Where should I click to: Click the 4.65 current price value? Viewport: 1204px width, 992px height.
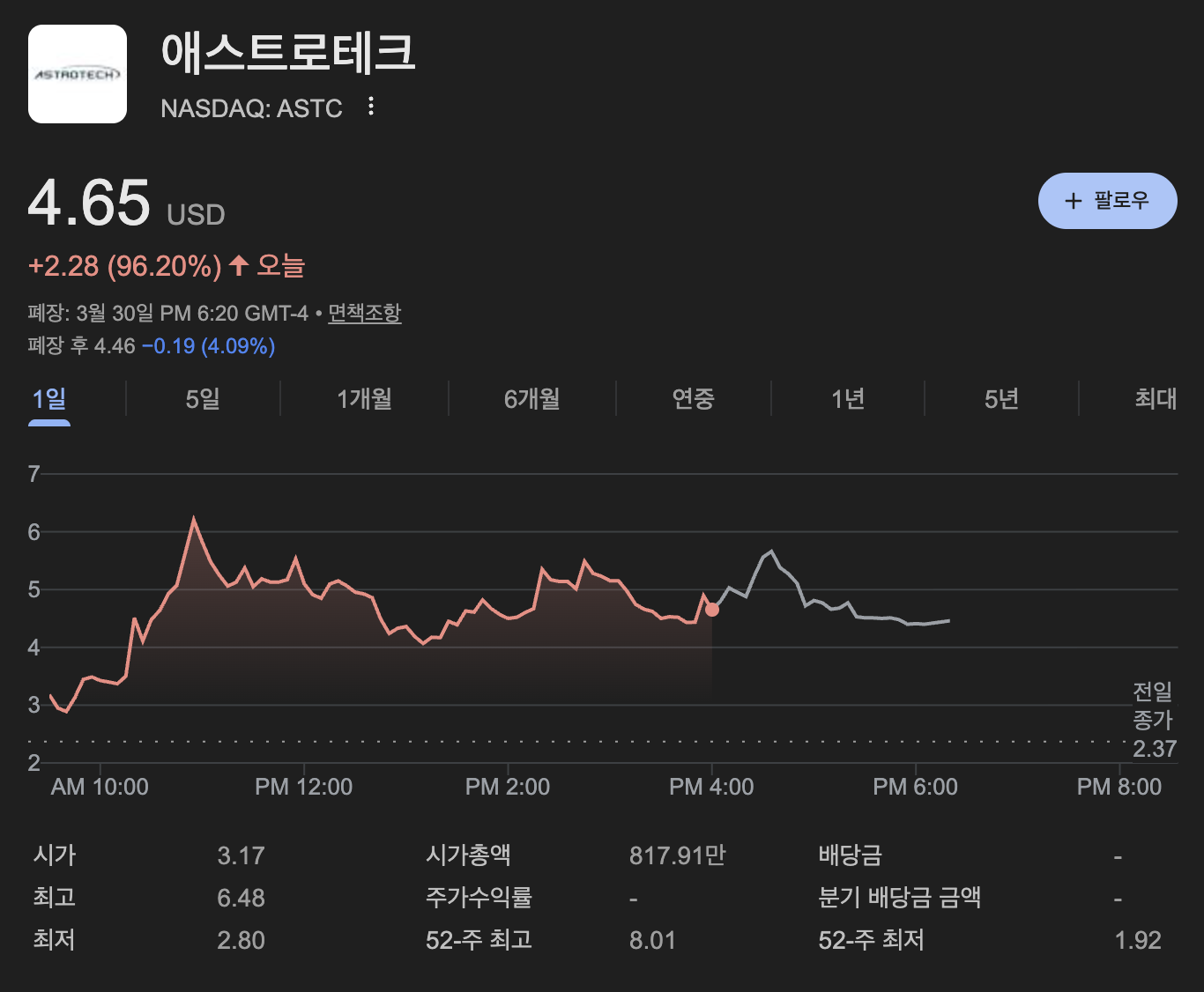pos(89,203)
